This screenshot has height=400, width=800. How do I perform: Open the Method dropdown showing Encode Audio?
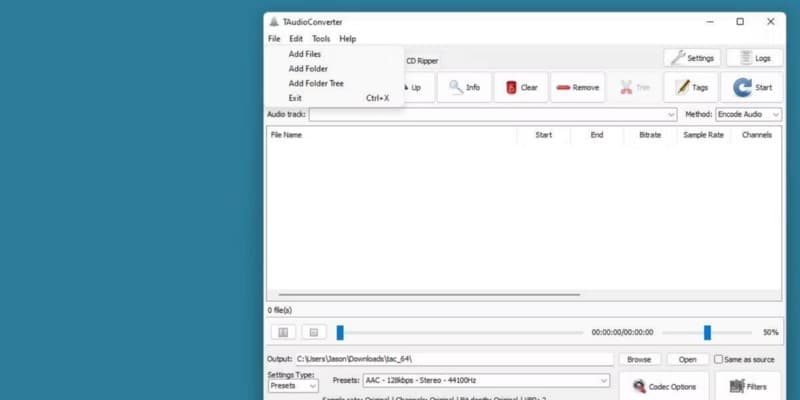coord(748,114)
